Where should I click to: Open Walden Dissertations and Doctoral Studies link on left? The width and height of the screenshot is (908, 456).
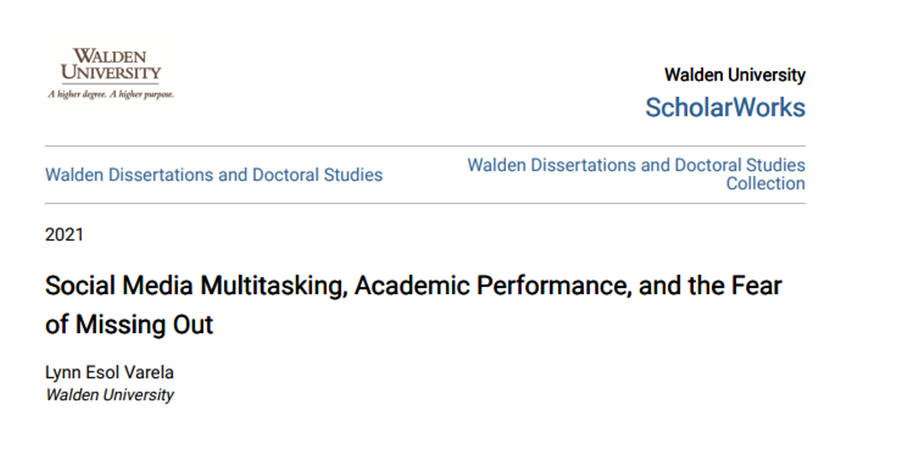[214, 175]
